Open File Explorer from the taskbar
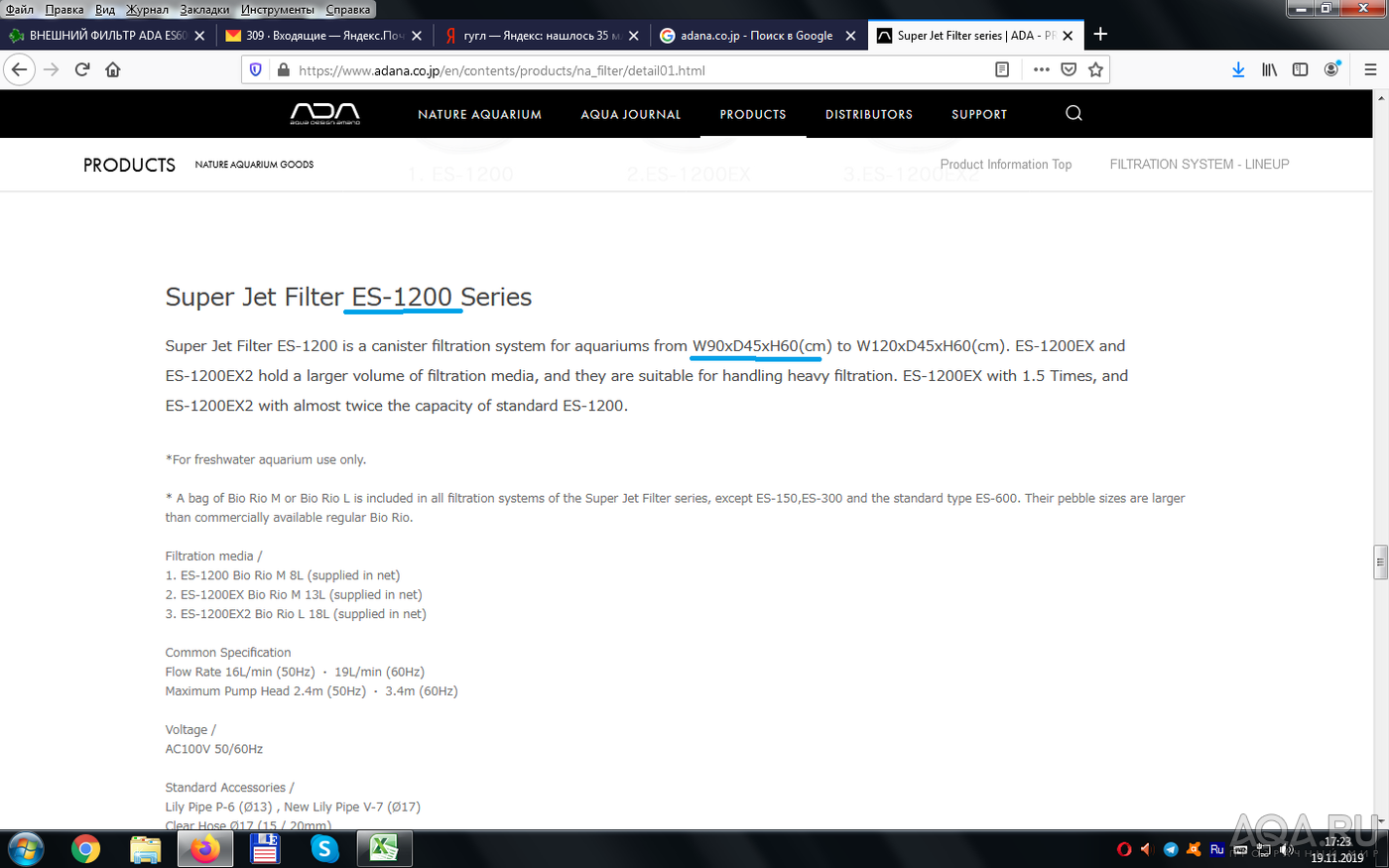 tap(146, 849)
